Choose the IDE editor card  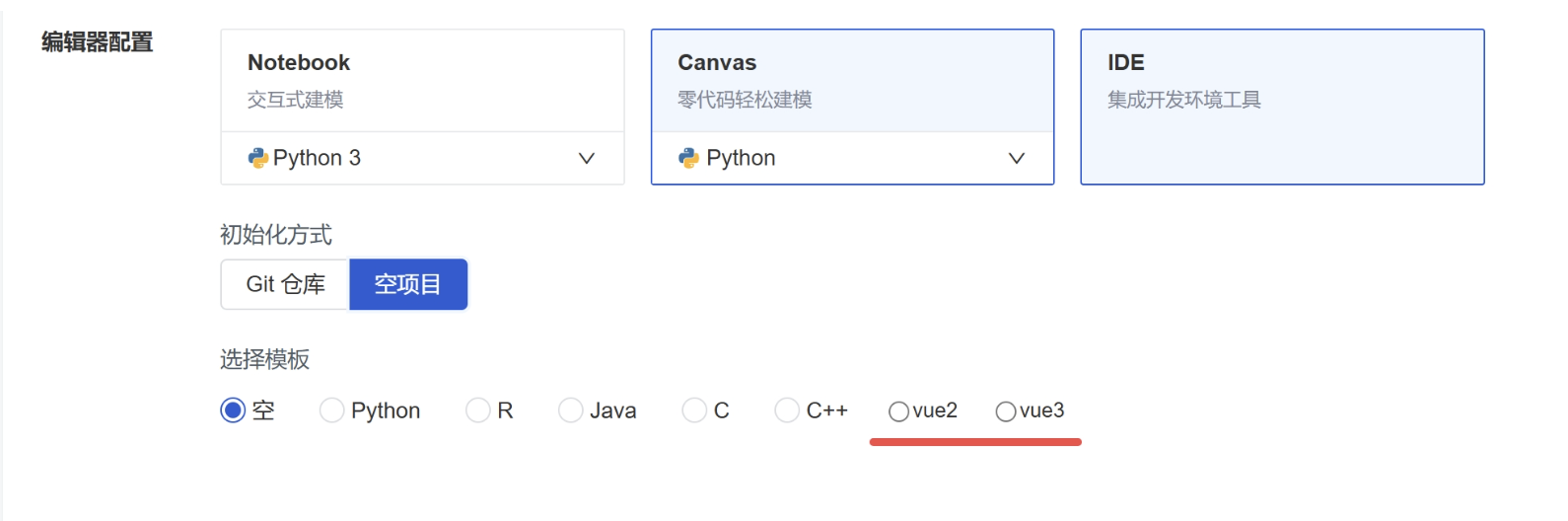[1282, 107]
